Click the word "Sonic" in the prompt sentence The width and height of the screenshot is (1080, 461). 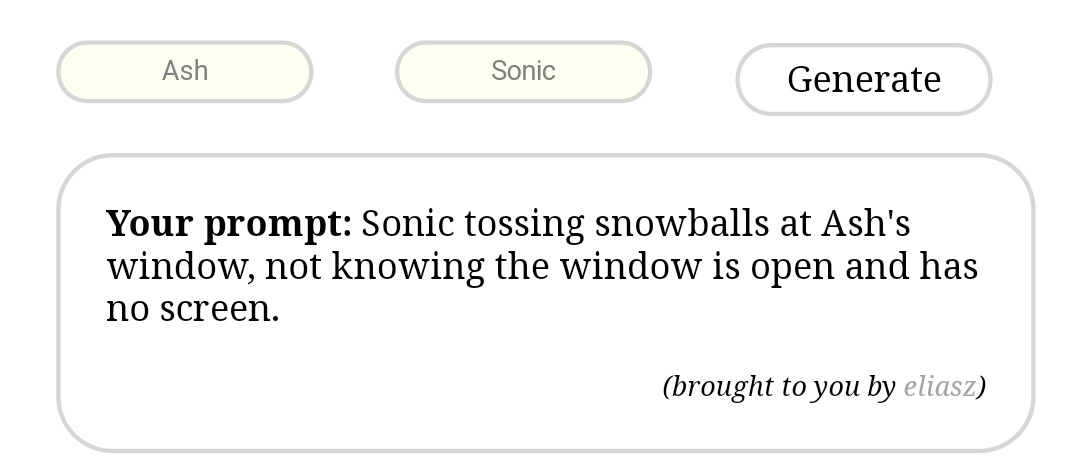tap(401, 223)
